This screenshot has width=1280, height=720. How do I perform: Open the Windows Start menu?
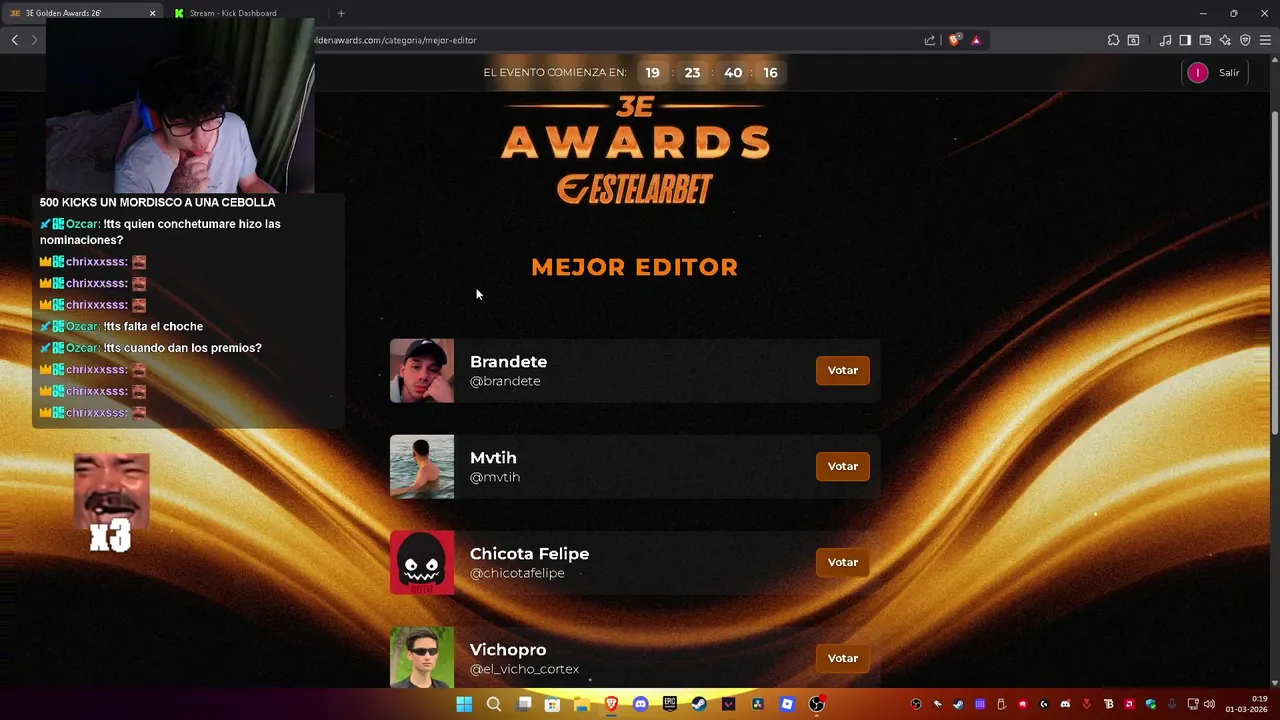click(x=464, y=704)
